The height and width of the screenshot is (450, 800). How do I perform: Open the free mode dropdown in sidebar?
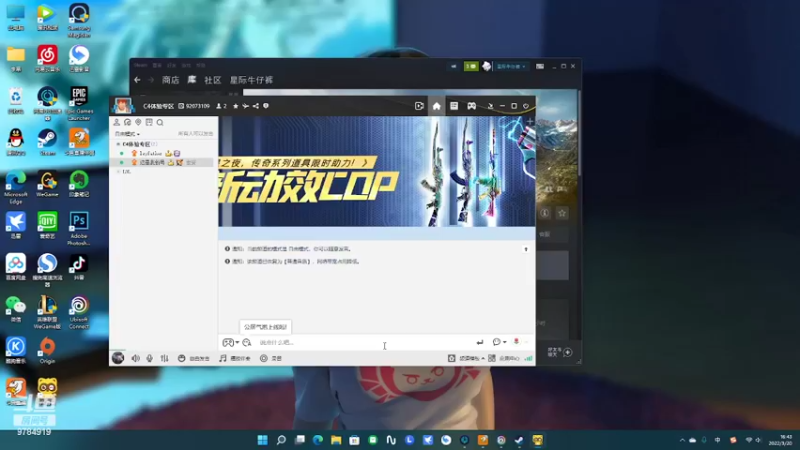(x=127, y=134)
